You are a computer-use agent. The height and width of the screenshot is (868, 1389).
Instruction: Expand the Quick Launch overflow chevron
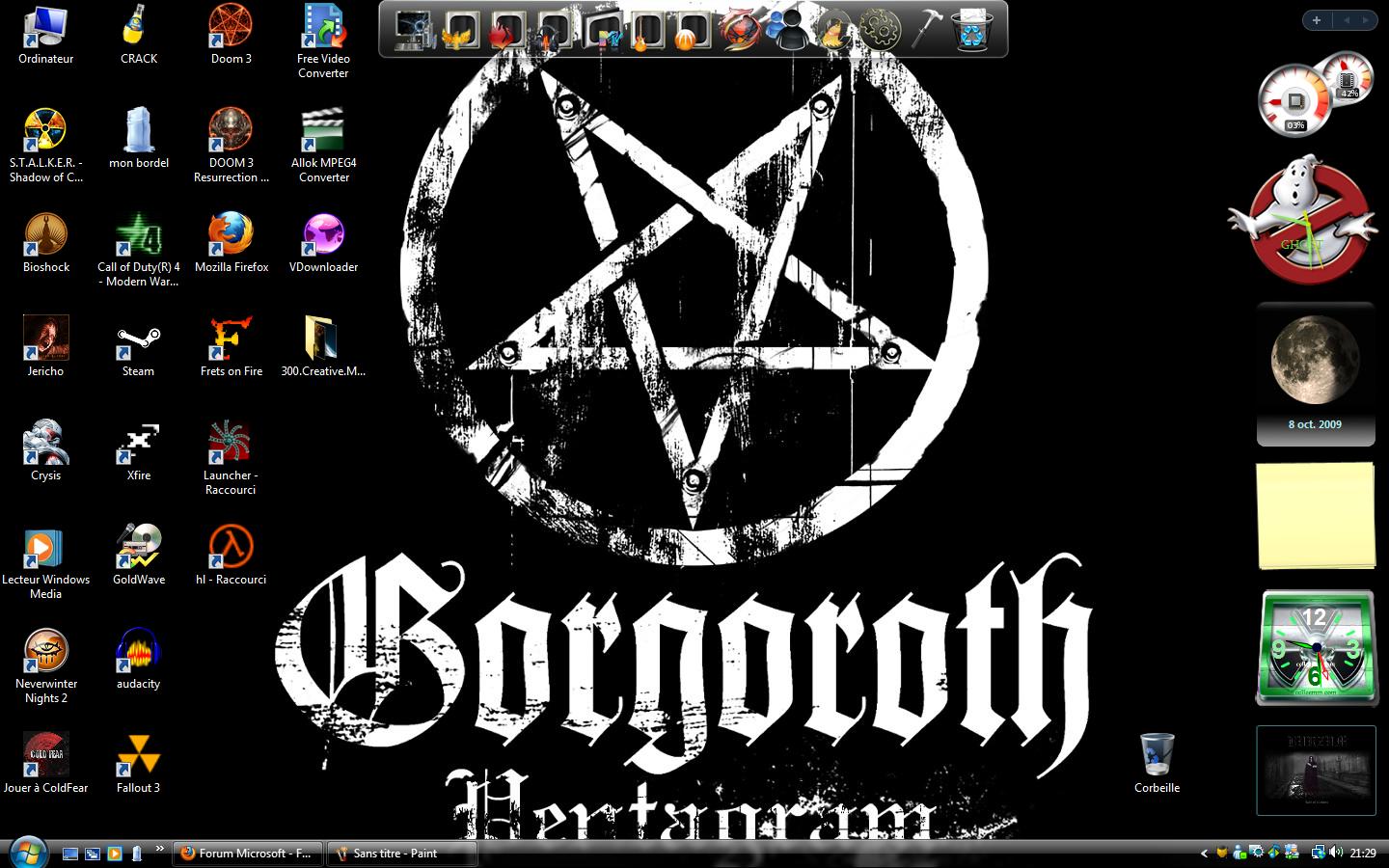(x=160, y=850)
